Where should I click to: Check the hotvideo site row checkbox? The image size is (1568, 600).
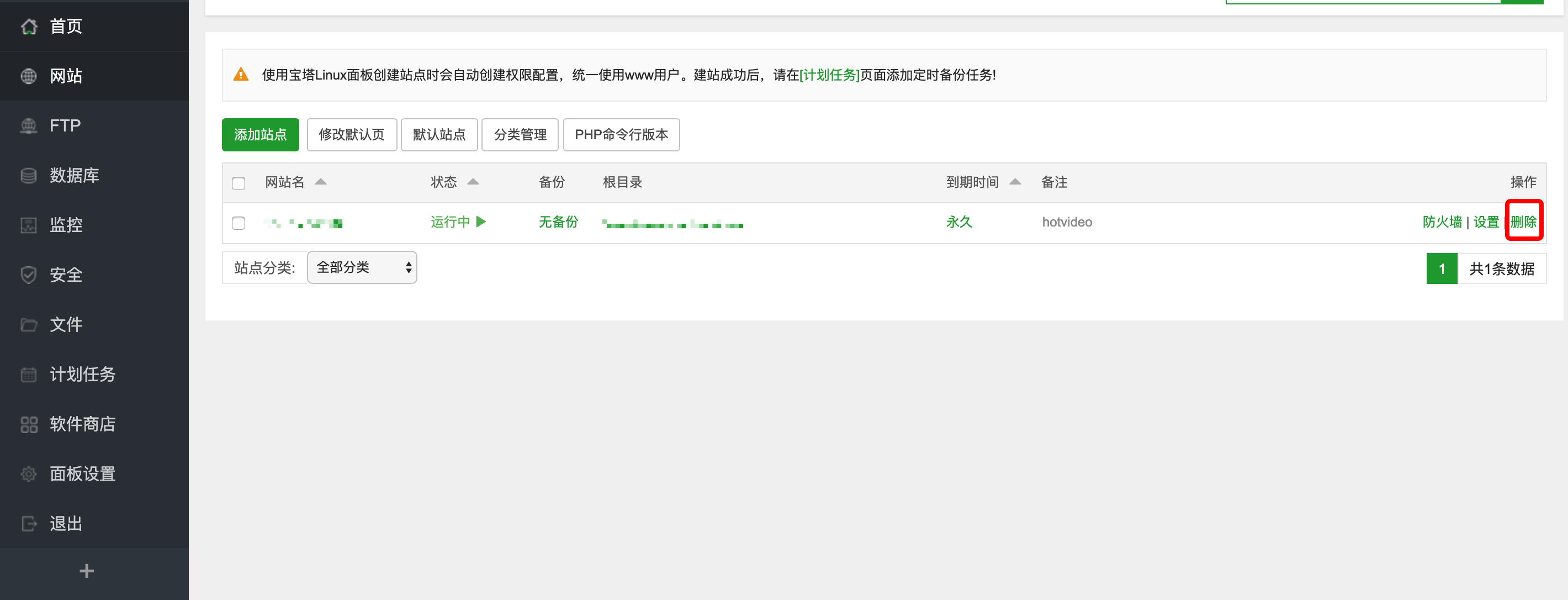[x=239, y=223]
